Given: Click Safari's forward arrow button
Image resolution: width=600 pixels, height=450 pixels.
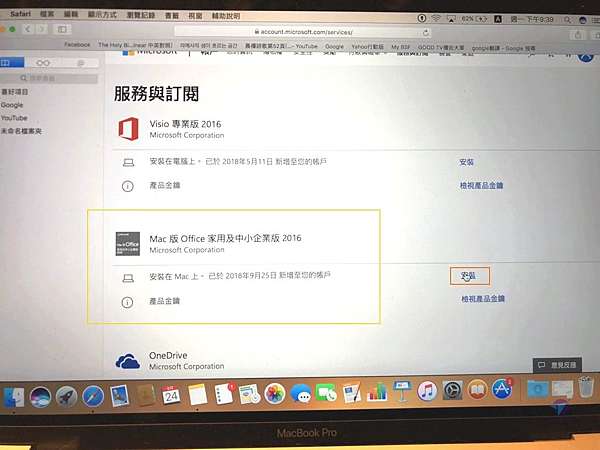Looking at the screenshot, I should tap(41, 29).
